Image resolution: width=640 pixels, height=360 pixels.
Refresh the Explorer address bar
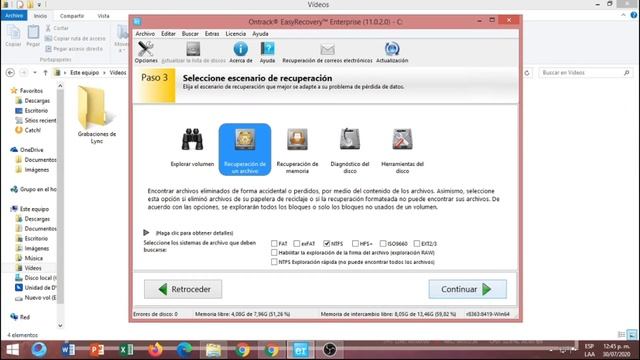coord(527,73)
